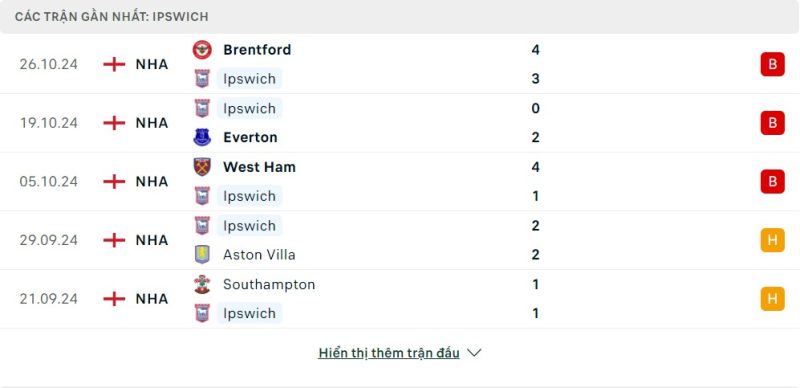
Task: Click the West Ham club crest icon
Action: coord(202,167)
